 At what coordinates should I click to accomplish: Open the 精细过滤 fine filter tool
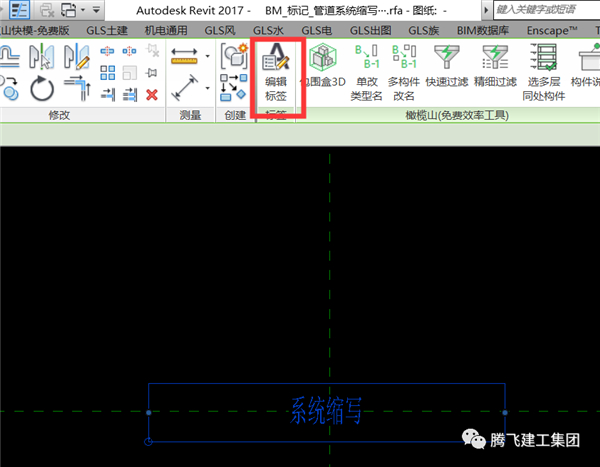click(497, 72)
